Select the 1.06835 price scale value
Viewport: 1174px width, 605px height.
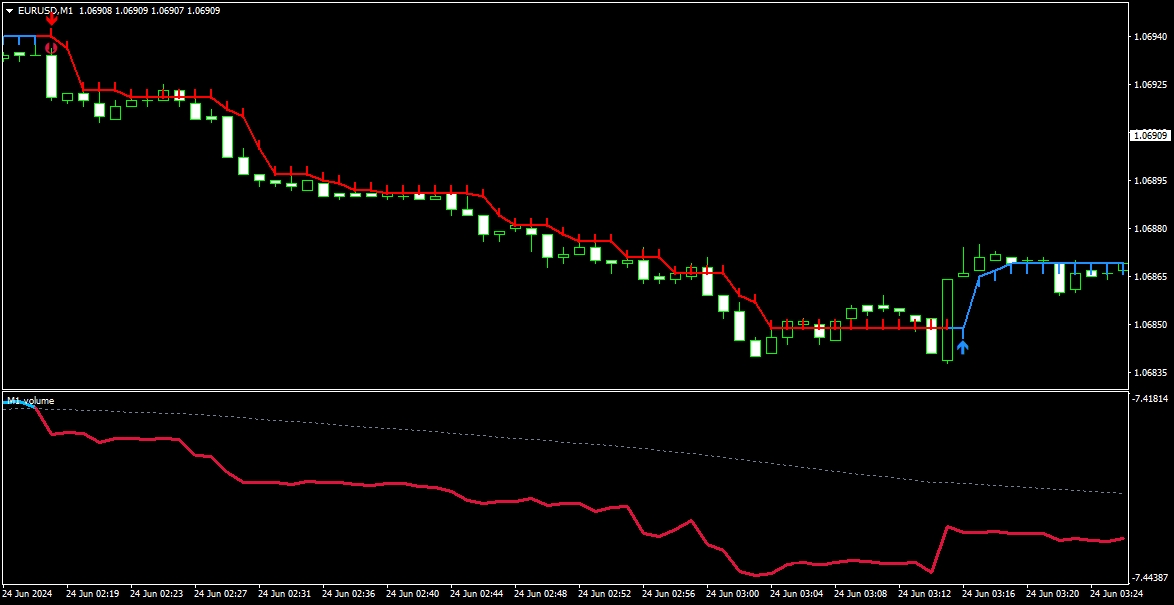(x=1151, y=372)
